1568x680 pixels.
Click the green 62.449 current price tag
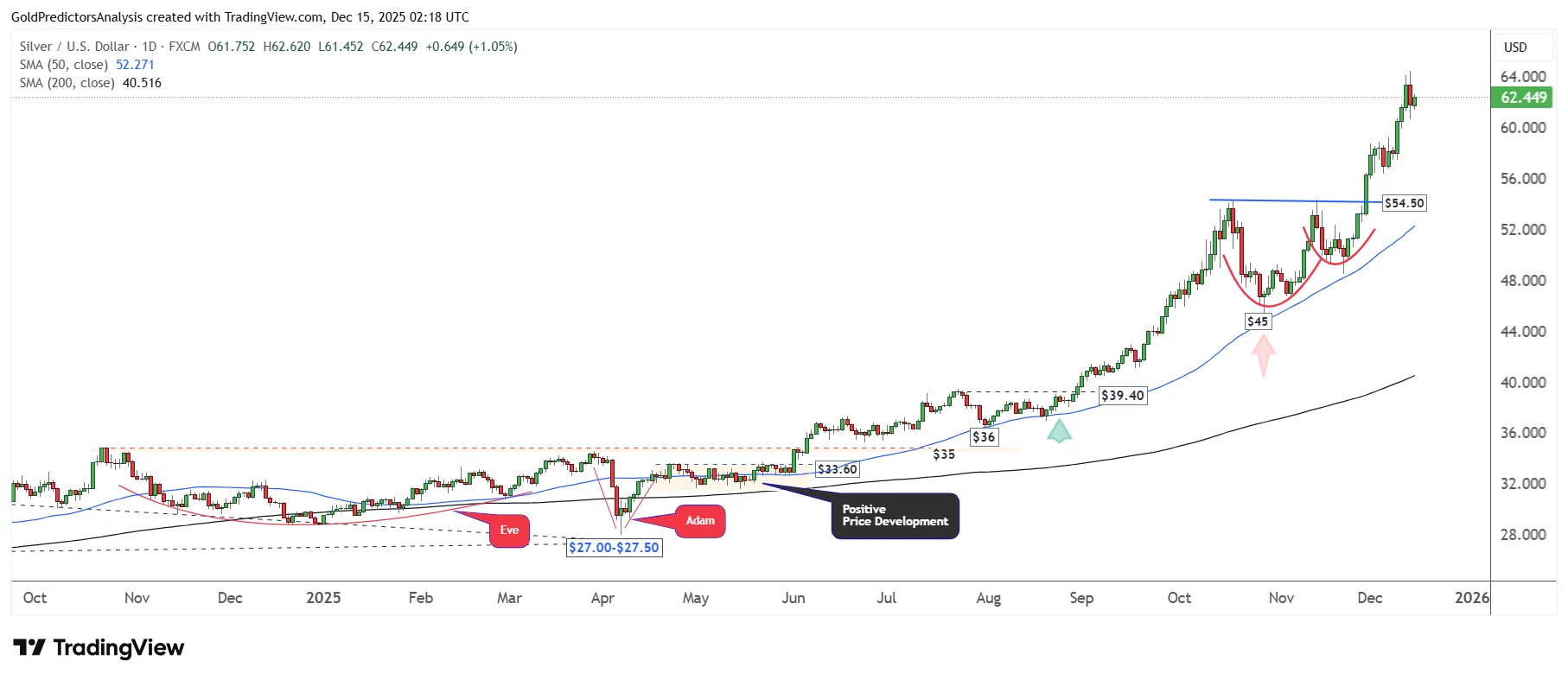(1522, 98)
